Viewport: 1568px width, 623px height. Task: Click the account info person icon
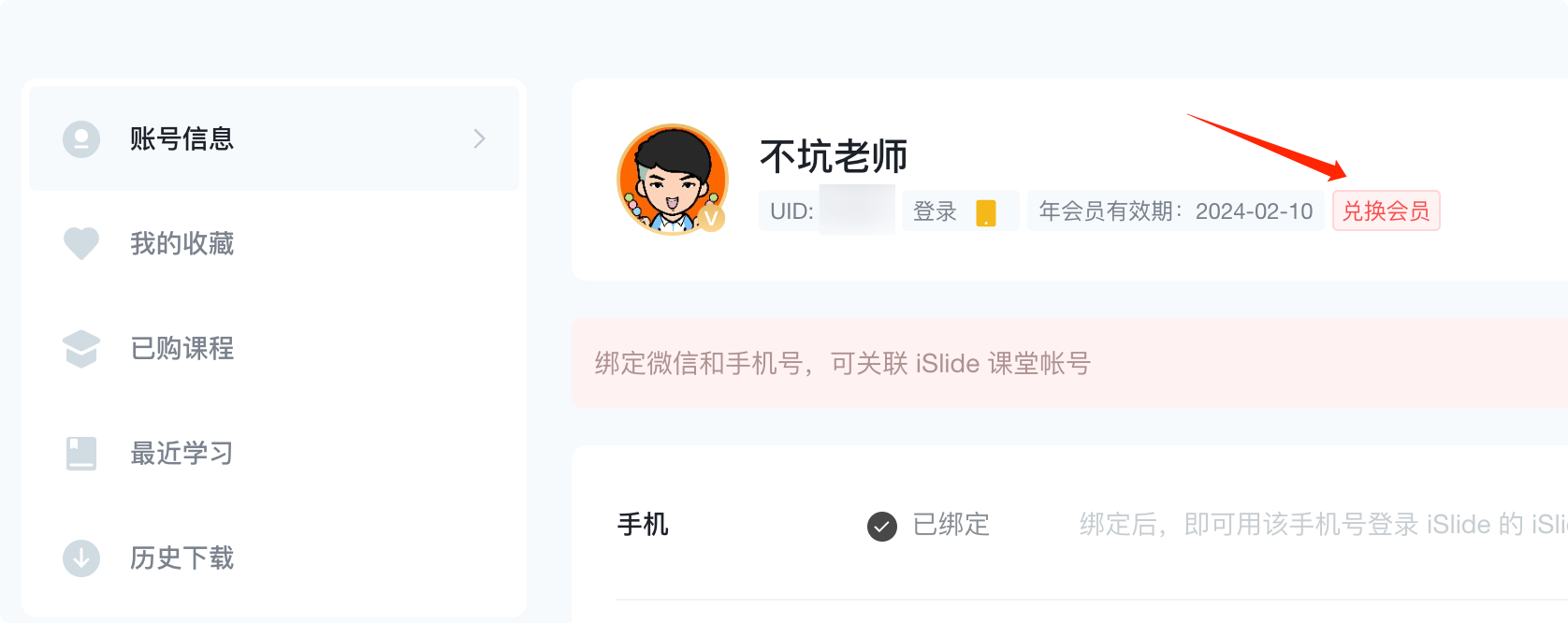point(81,139)
